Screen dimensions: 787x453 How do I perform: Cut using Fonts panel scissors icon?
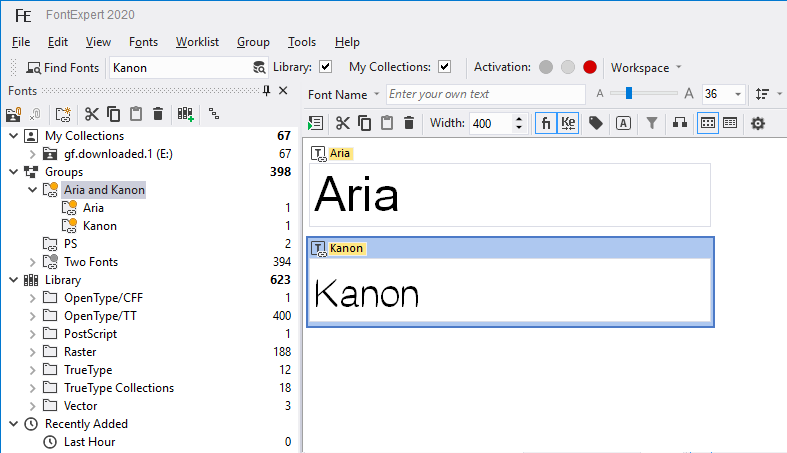(x=91, y=114)
